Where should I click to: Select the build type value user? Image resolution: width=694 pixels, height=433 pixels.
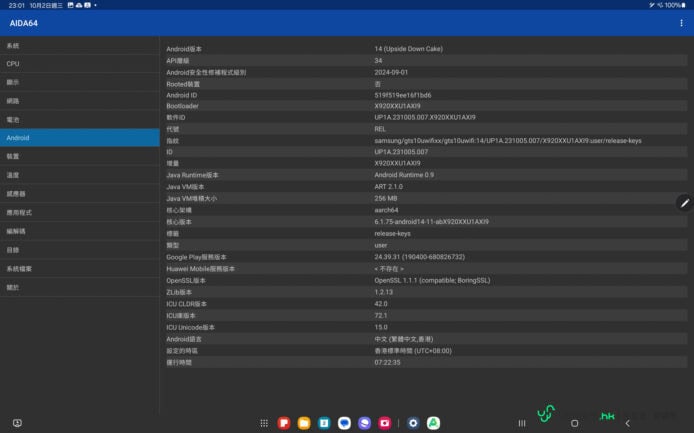(381, 245)
